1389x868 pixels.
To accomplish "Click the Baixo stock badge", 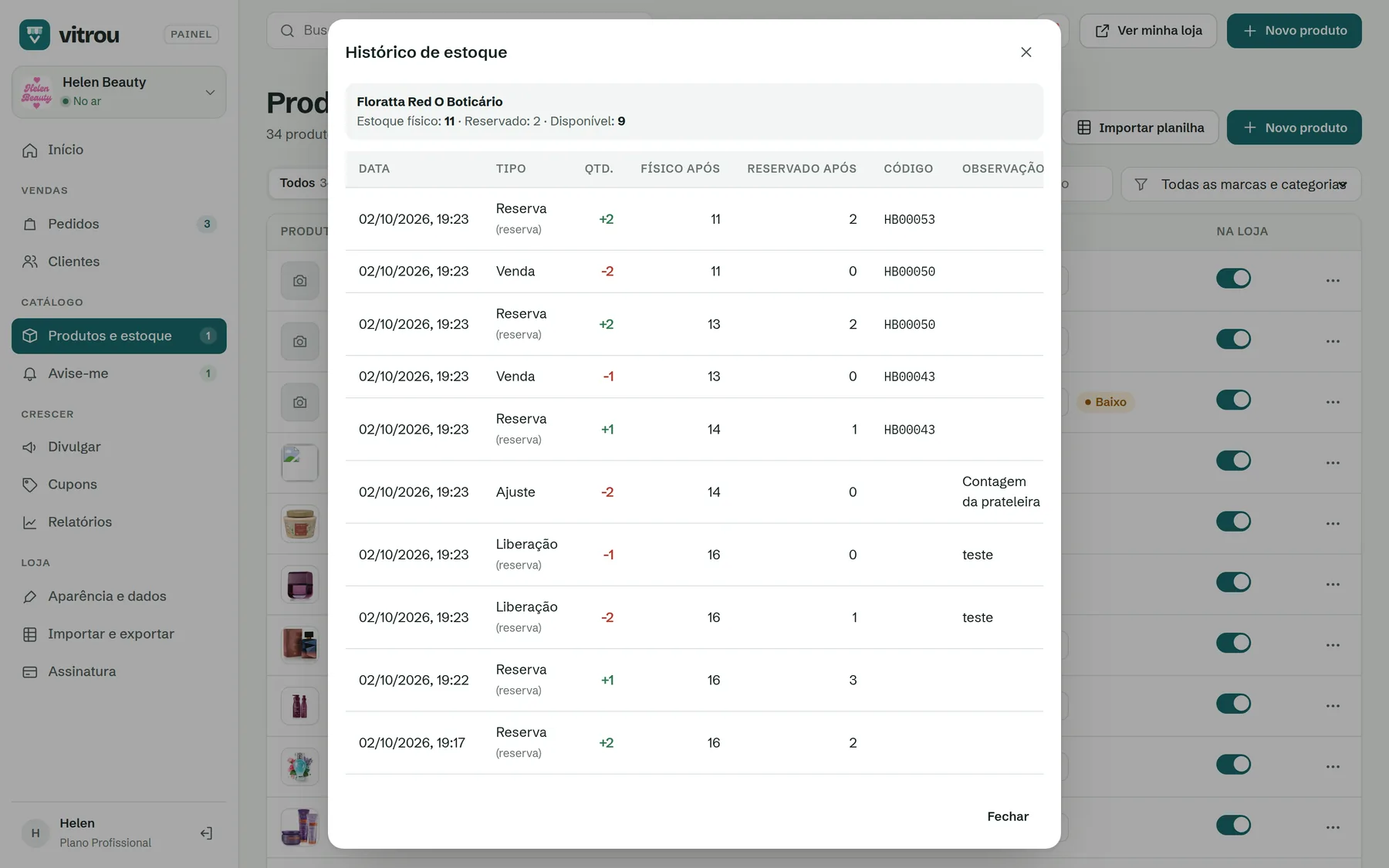I will point(1105,402).
